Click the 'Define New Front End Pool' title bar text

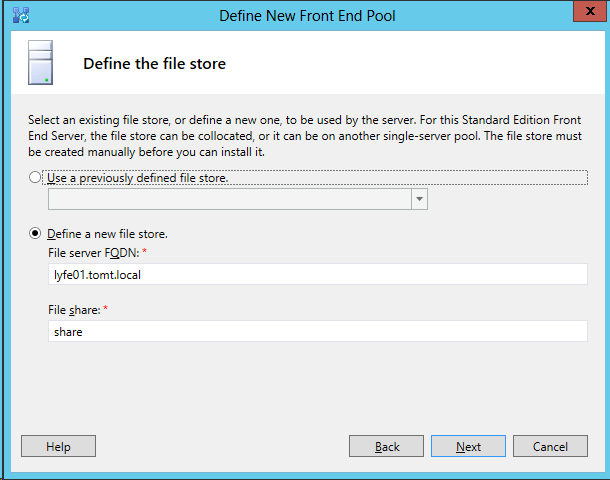click(307, 16)
